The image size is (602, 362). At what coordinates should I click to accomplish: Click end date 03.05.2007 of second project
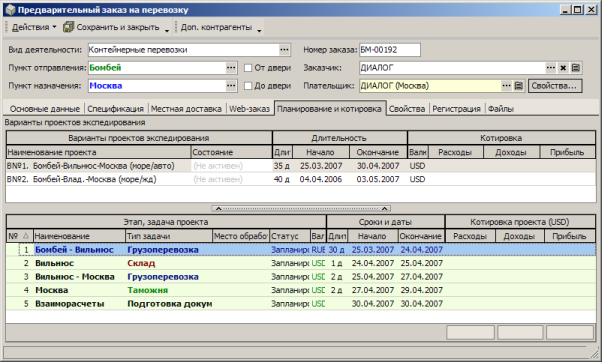click(x=378, y=179)
